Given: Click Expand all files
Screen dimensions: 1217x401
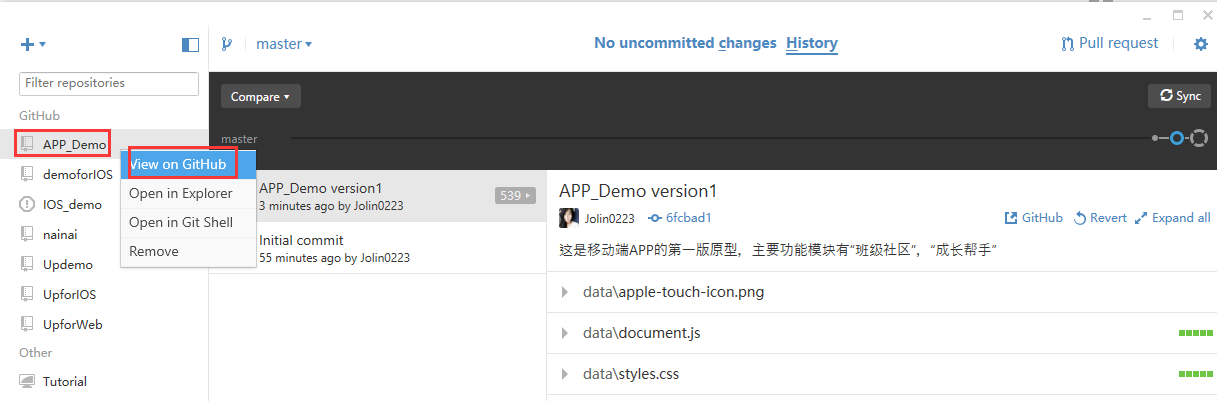Looking at the screenshot, I should [x=1173, y=218].
